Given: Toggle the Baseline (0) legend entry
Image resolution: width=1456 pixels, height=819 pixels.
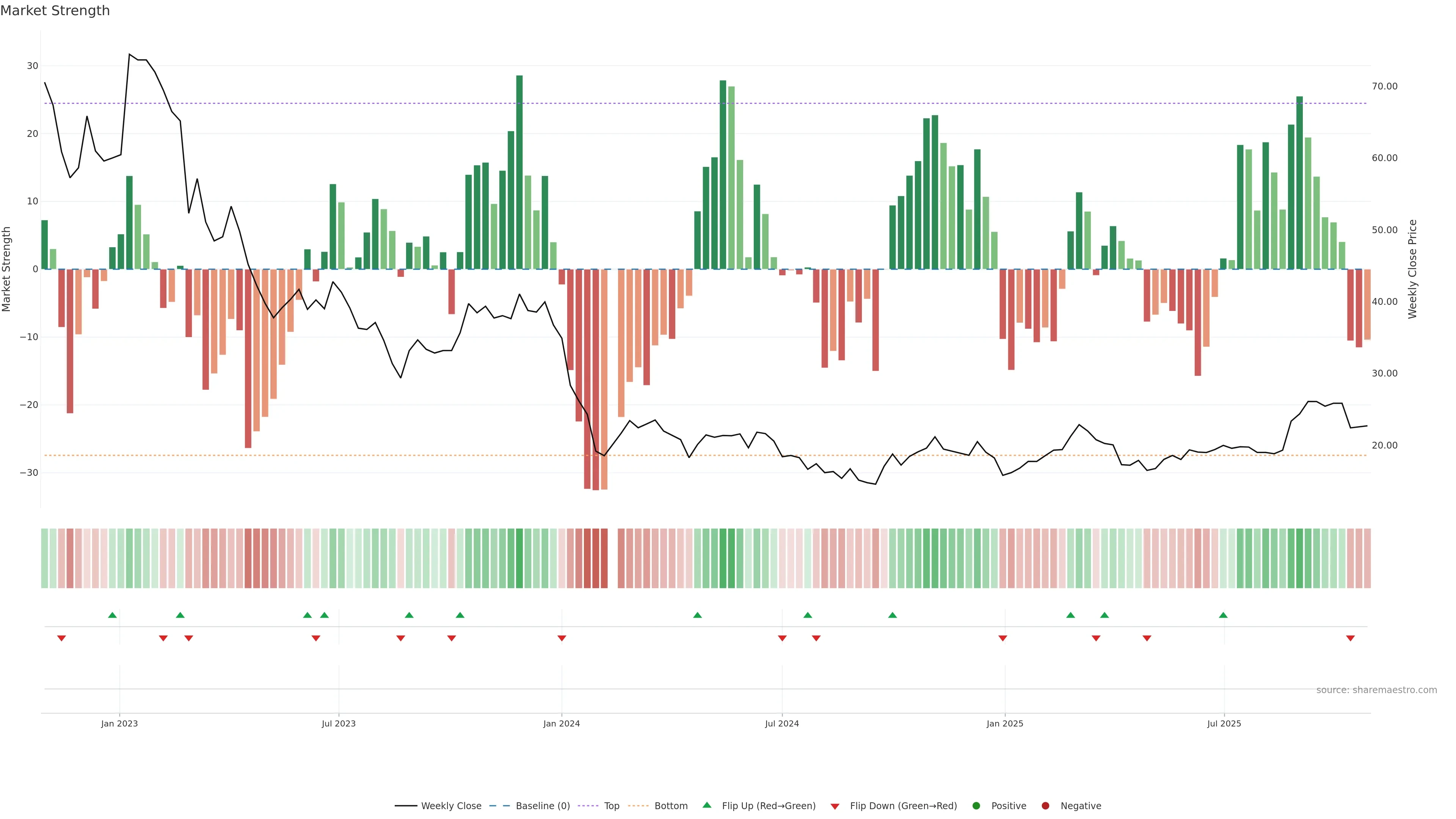Looking at the screenshot, I should [x=542, y=805].
